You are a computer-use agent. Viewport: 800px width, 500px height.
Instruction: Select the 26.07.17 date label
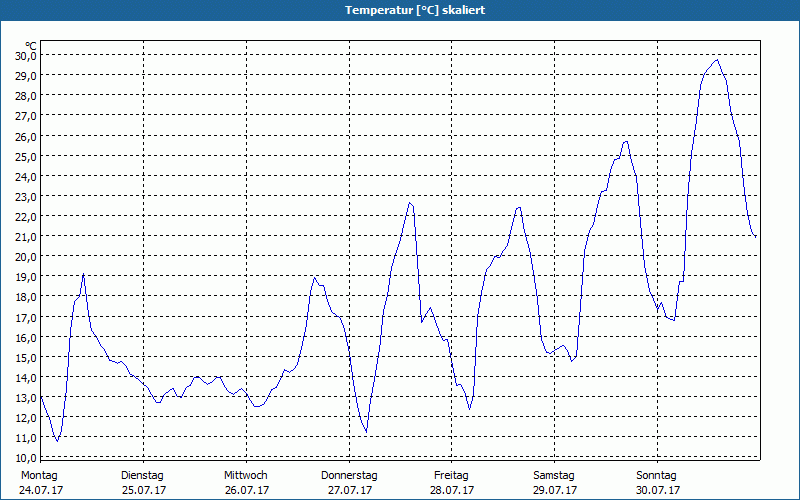247,490
